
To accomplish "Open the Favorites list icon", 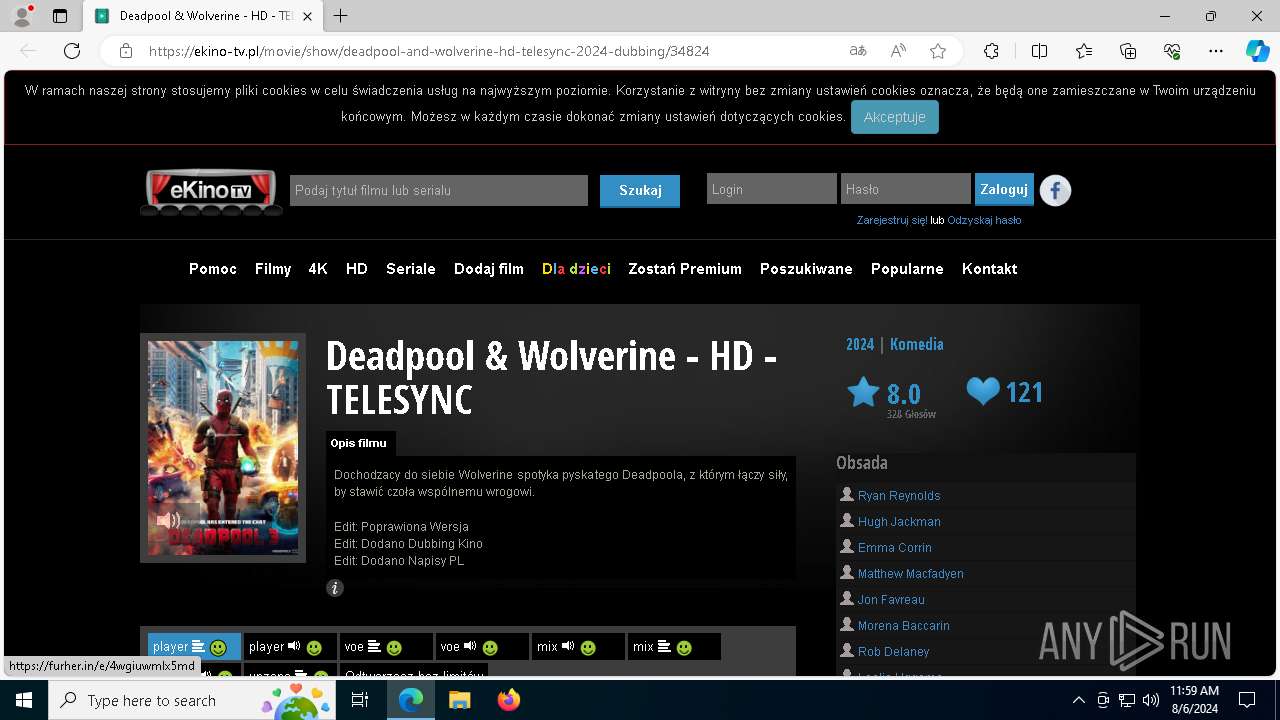I will pyautogui.click(x=1084, y=51).
